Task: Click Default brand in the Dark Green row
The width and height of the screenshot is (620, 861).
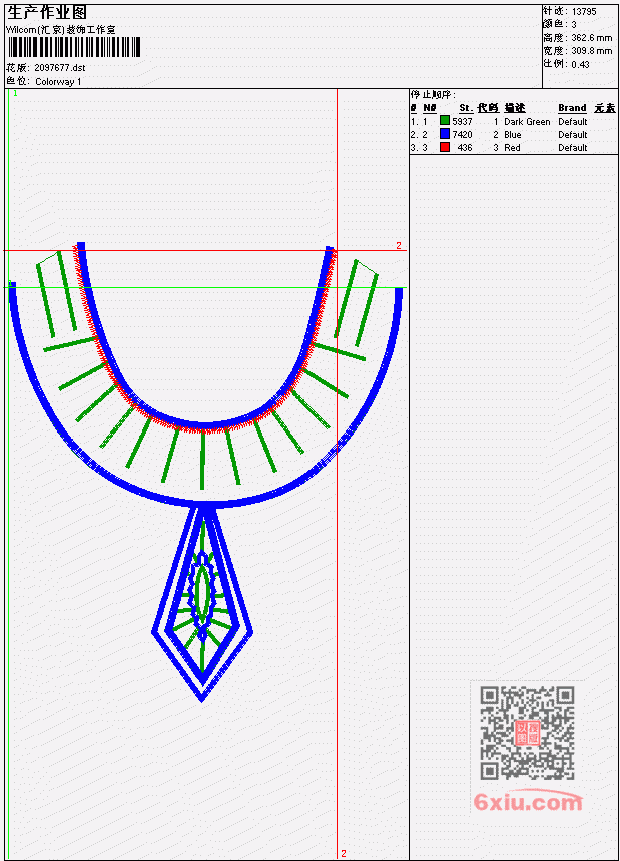Action: tap(573, 121)
